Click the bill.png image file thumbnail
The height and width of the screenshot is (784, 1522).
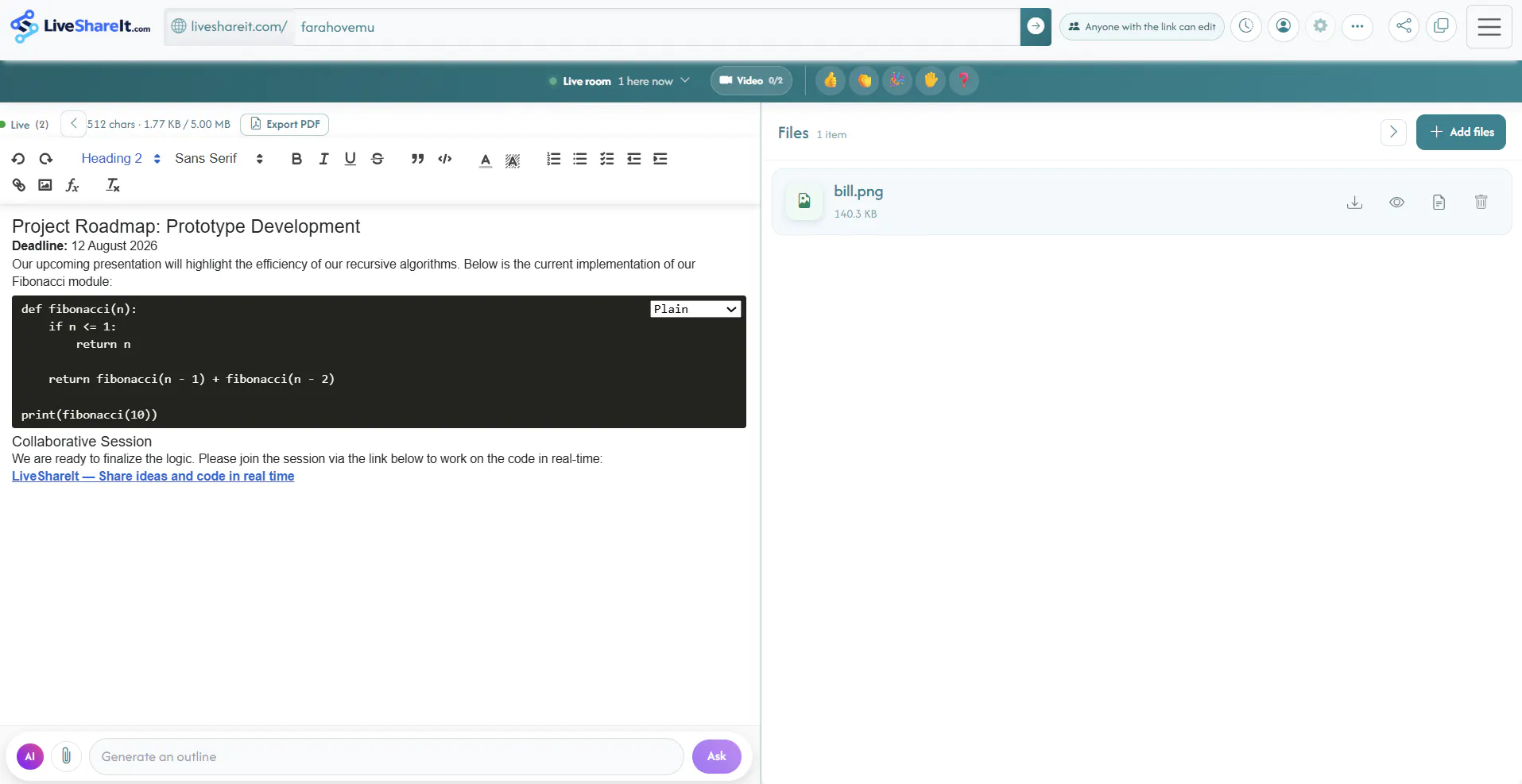804,201
